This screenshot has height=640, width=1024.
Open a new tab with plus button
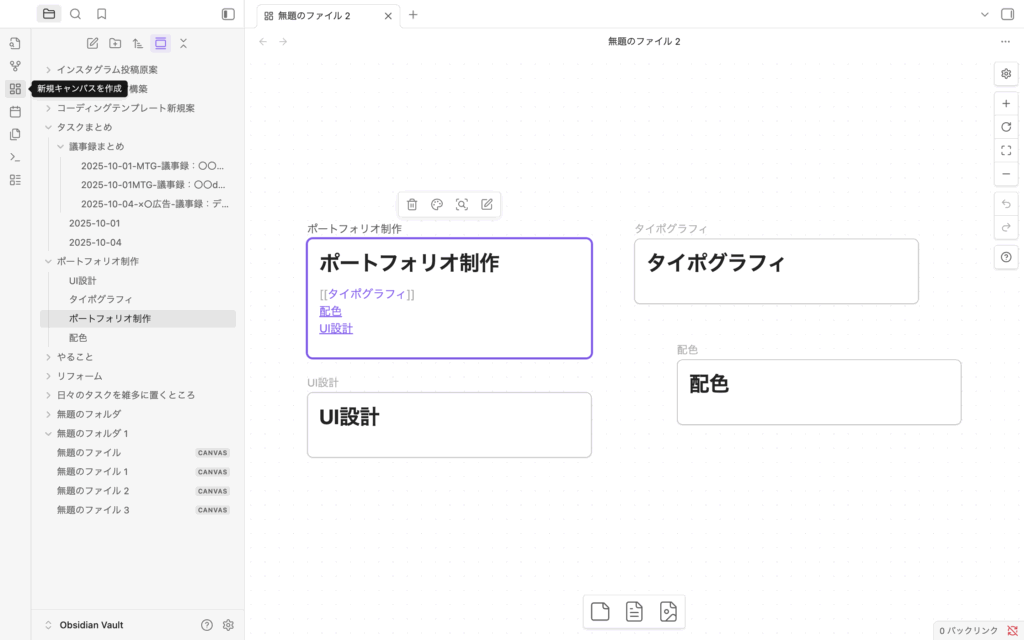tap(413, 15)
